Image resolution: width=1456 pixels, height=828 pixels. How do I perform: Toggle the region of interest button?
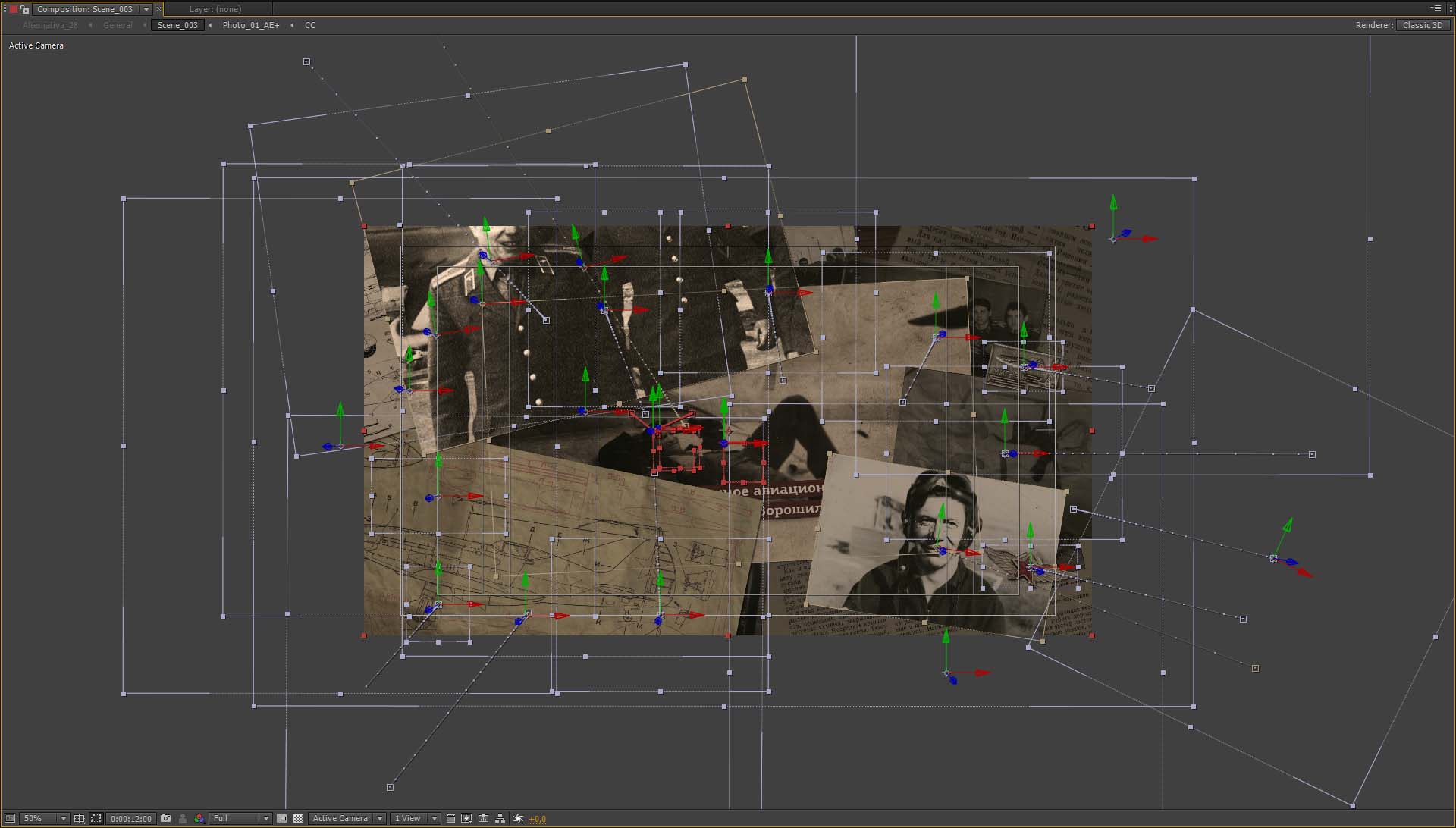pyautogui.click(x=282, y=819)
